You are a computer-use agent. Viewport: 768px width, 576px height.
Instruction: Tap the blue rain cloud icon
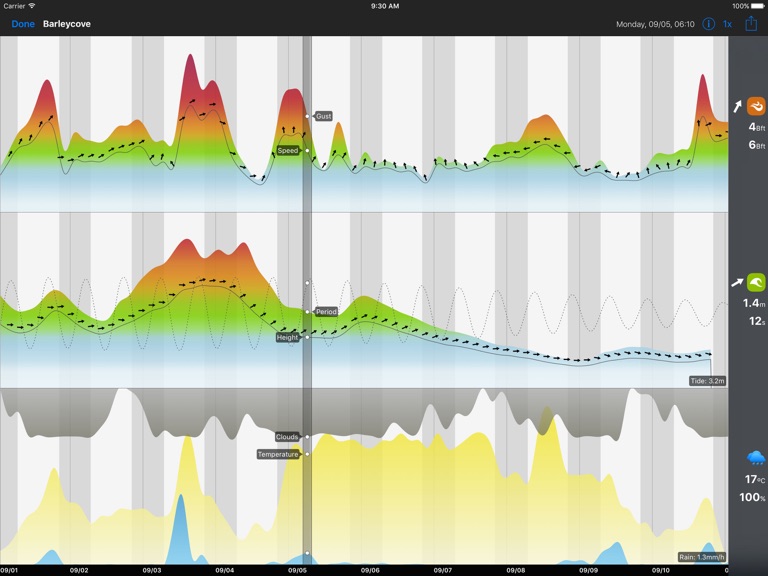[x=756, y=458]
